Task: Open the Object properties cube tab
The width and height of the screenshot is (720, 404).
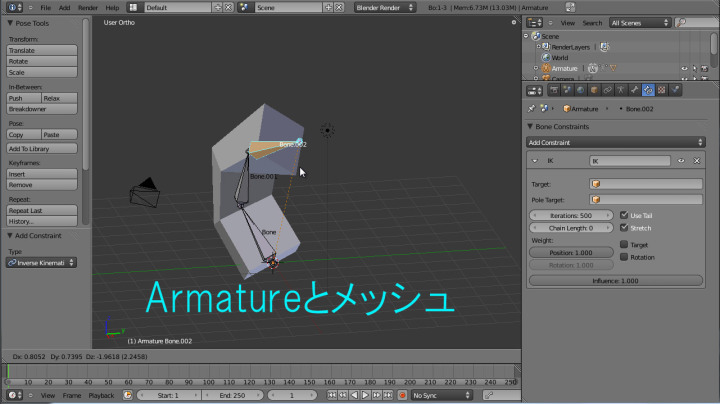Action: coord(592,90)
